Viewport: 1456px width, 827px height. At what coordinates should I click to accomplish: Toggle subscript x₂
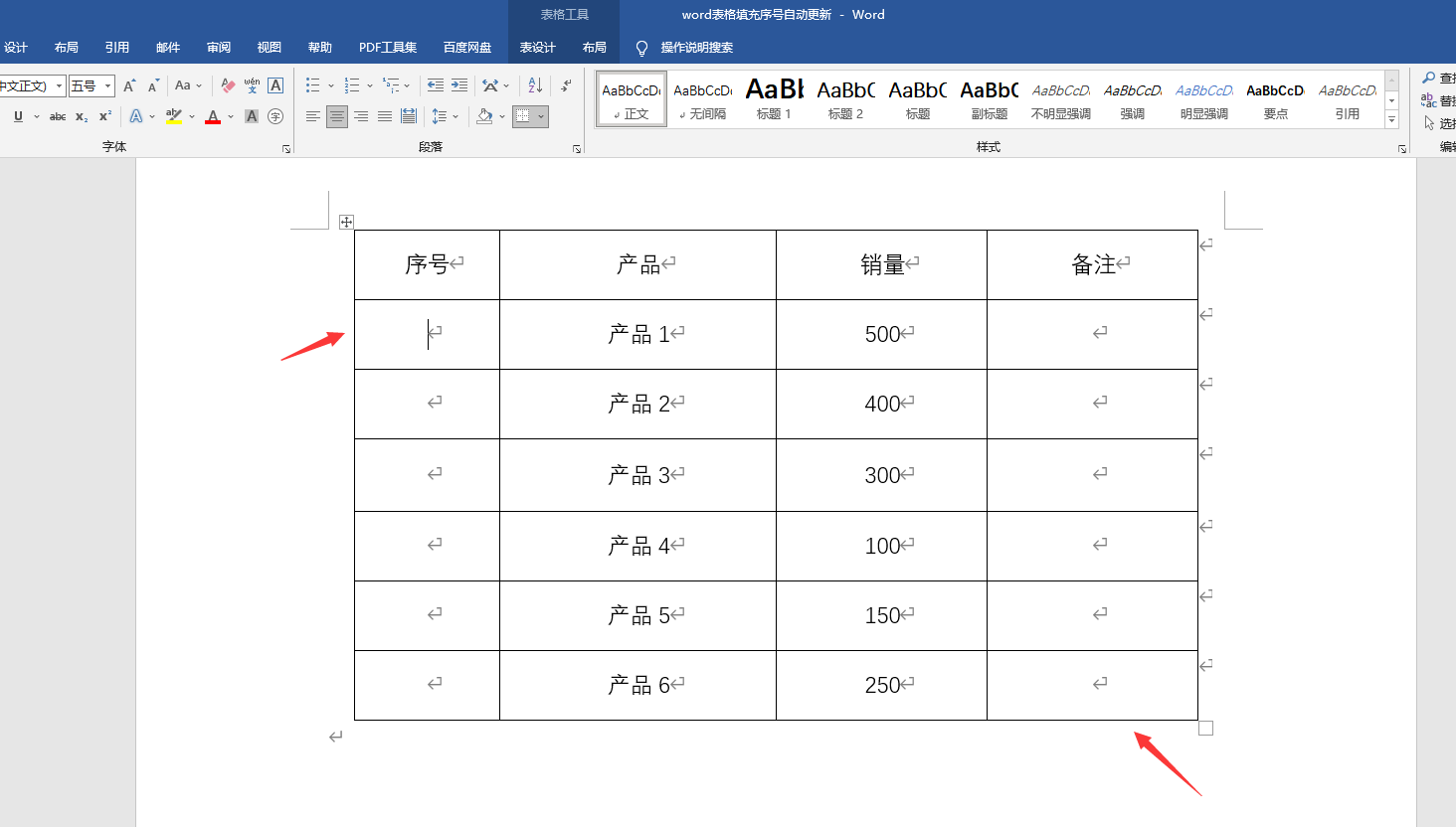82,116
